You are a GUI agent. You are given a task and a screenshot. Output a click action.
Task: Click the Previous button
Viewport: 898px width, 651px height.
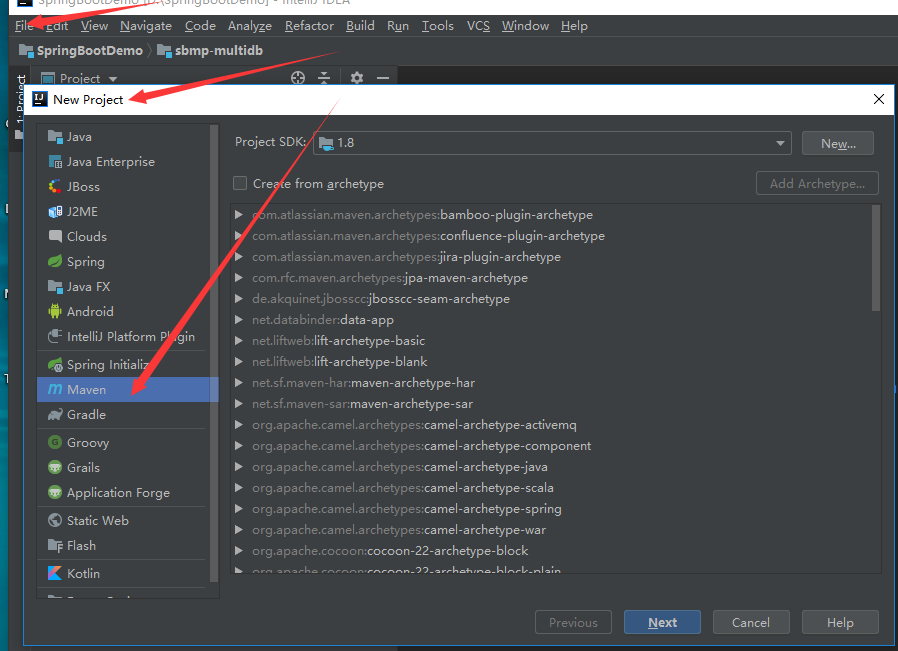pyautogui.click(x=573, y=622)
